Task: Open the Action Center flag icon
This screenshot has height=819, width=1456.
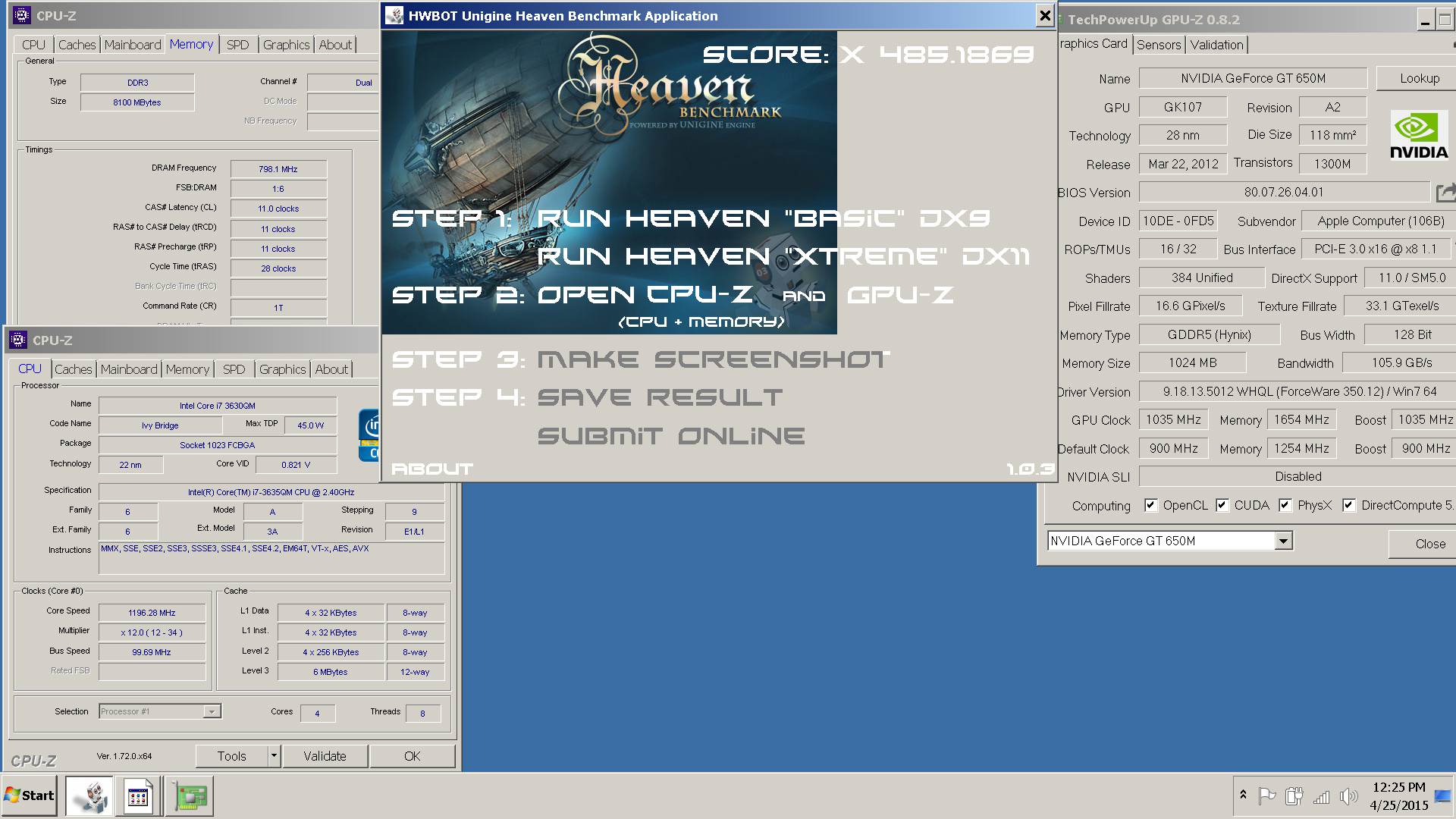Action: pos(1266,796)
